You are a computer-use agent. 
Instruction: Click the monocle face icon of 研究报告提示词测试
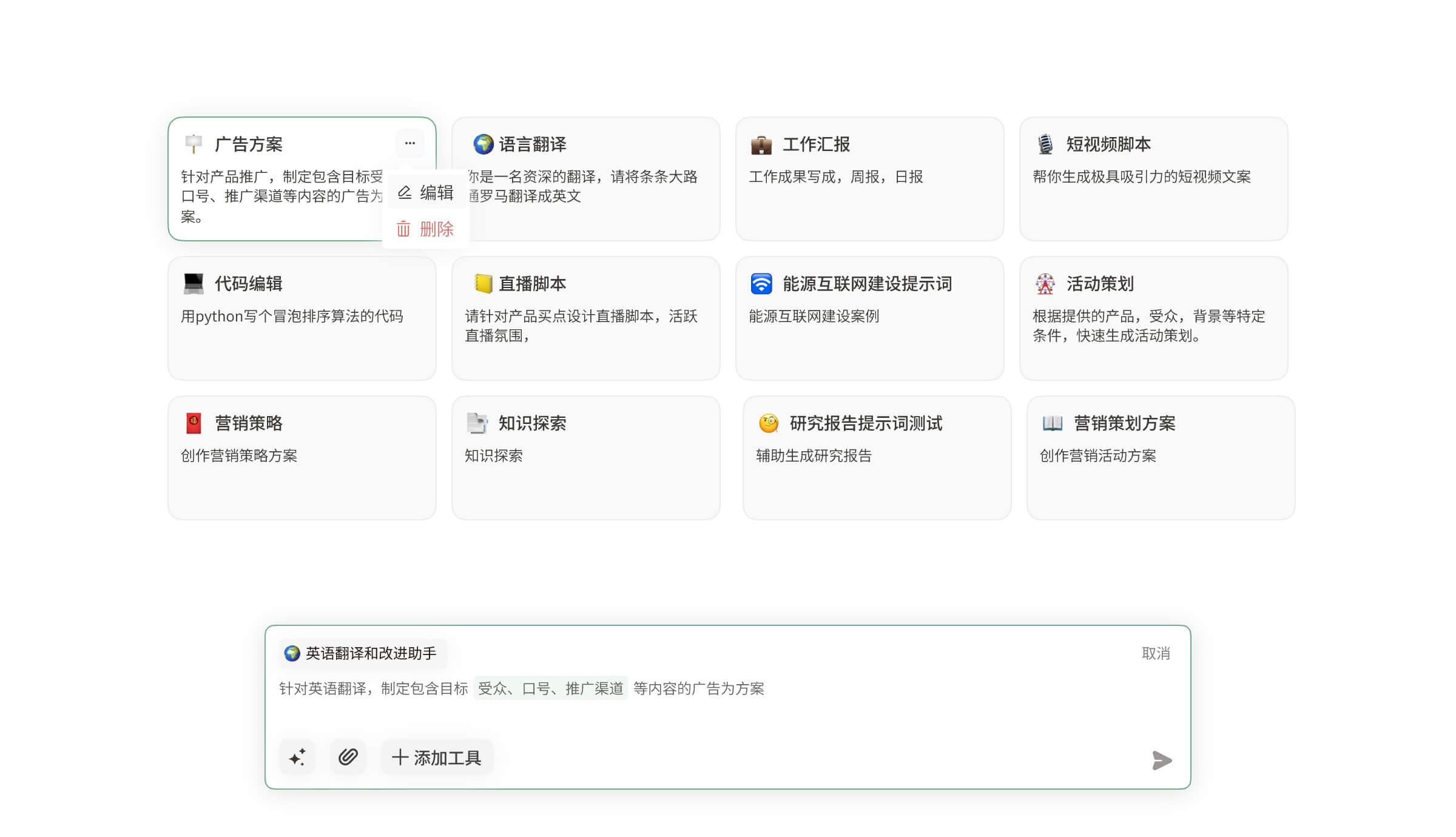coord(769,423)
